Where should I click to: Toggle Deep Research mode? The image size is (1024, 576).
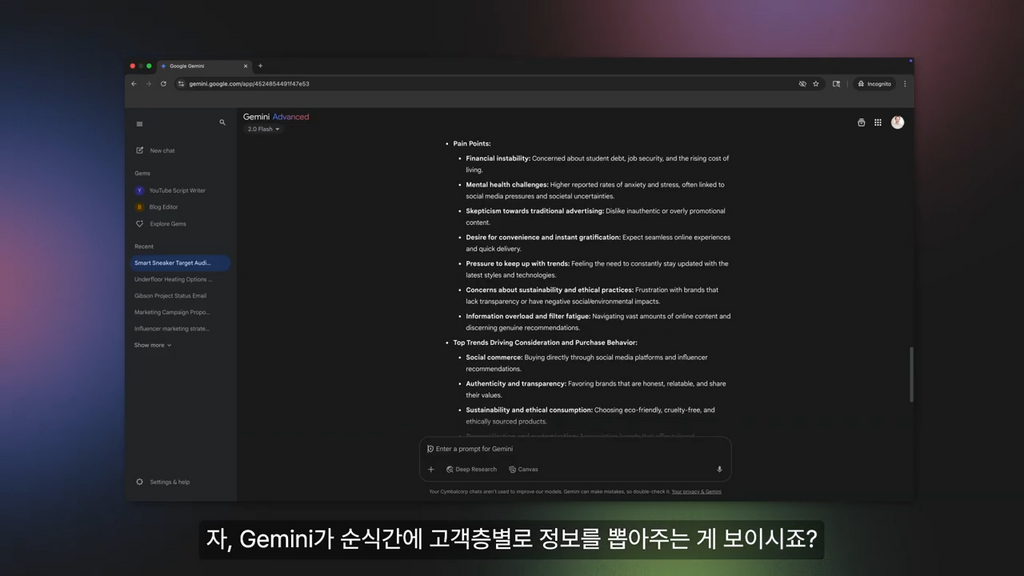pos(472,470)
